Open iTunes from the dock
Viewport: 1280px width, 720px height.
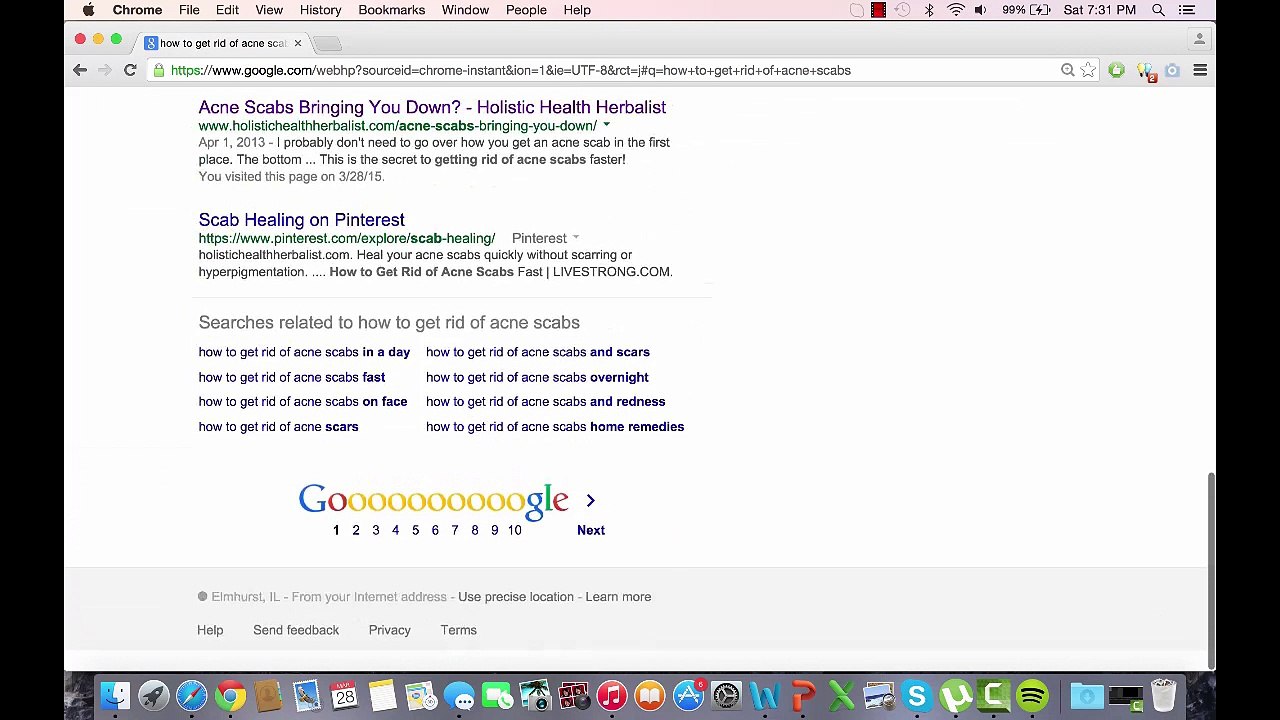(611, 696)
